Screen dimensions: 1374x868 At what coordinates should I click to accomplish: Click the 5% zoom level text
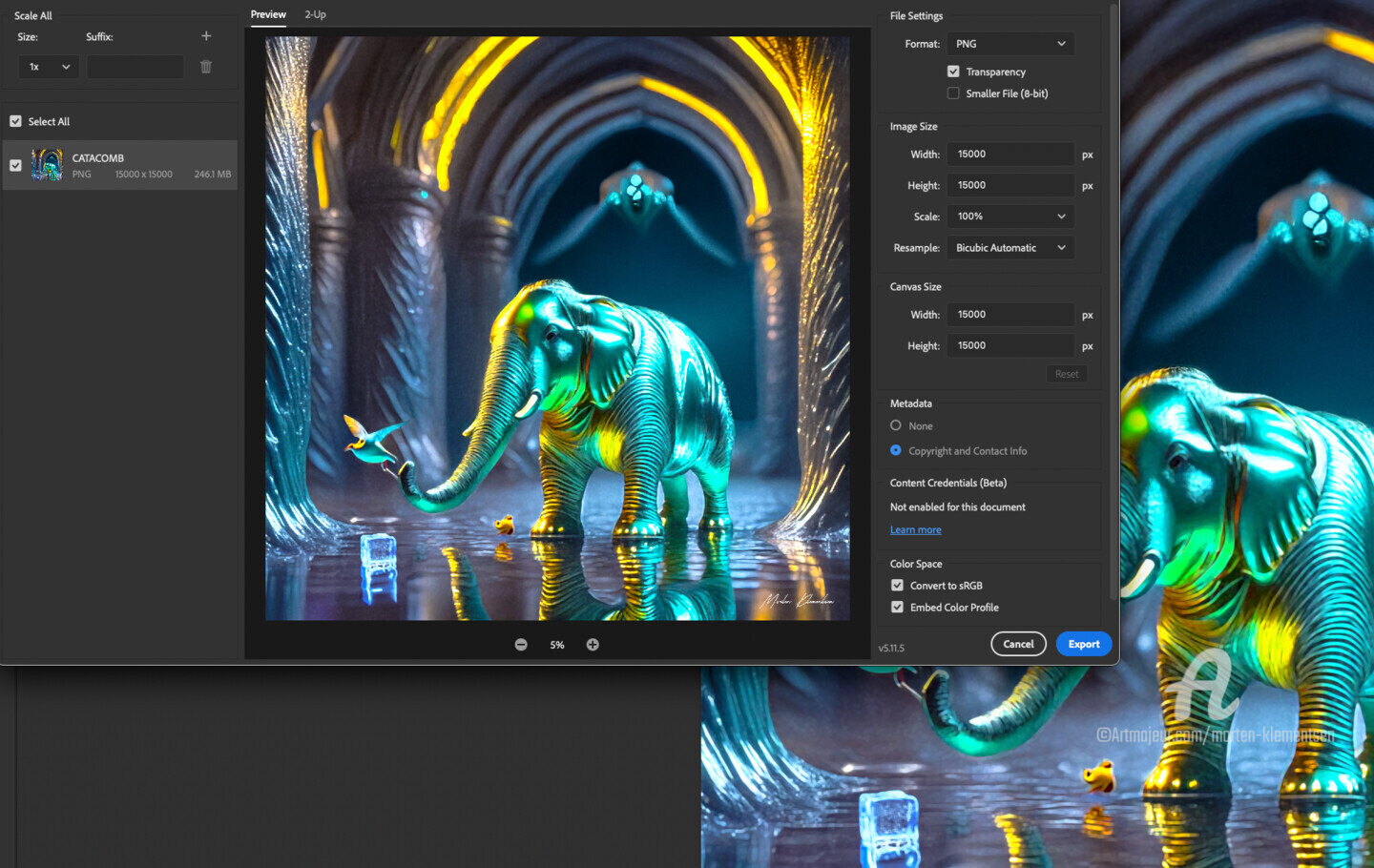click(557, 646)
